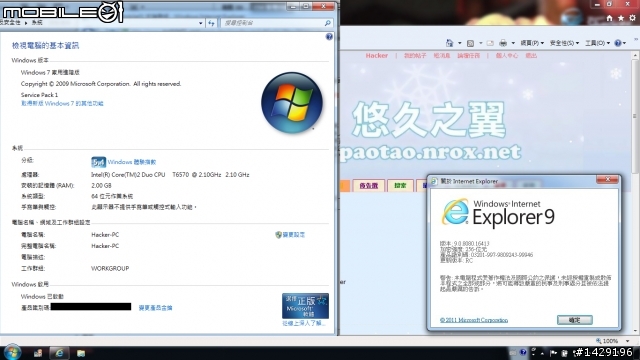
Task: Click the blue Help icon in IE command bar
Action: tap(618, 43)
